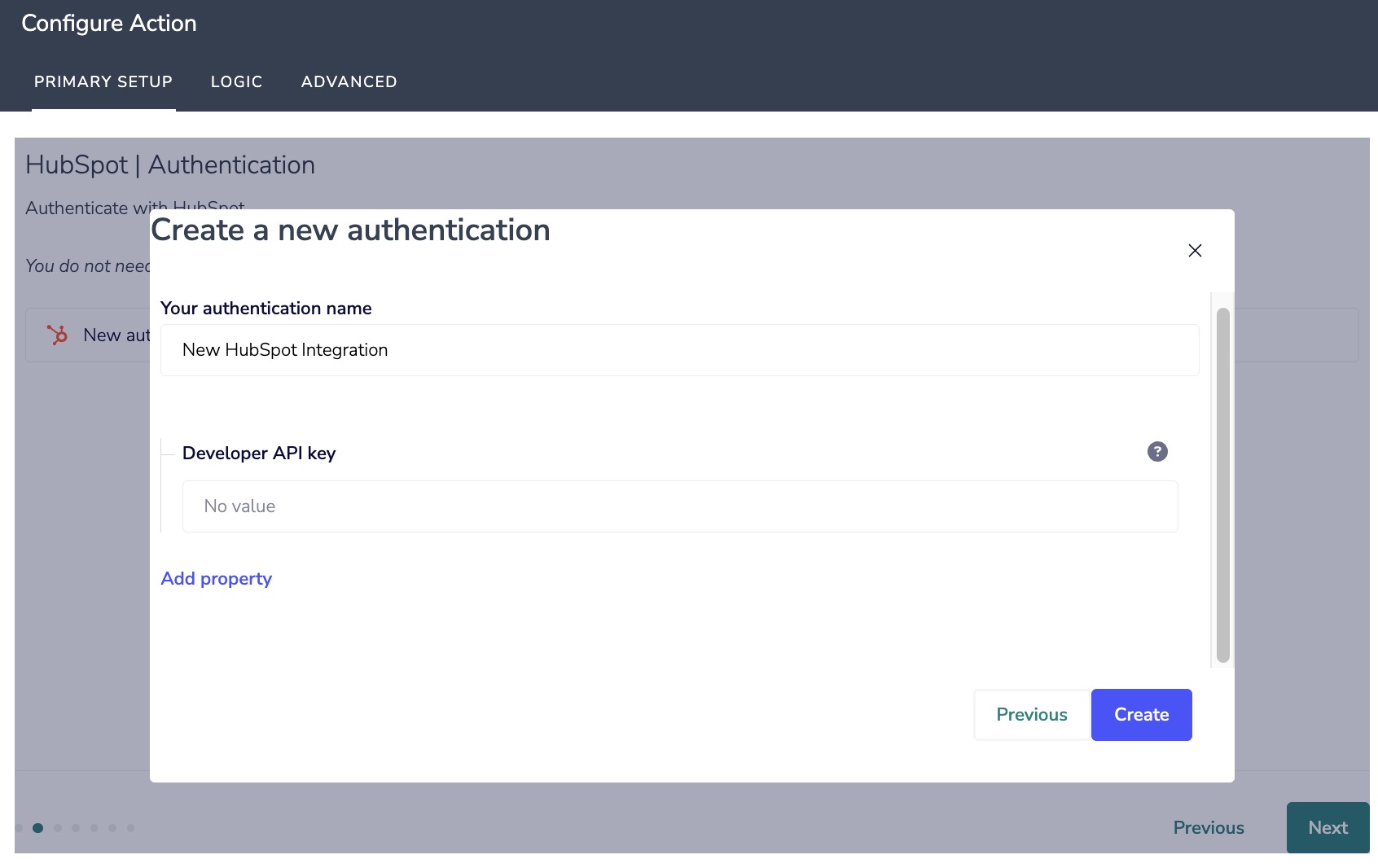Click the dialog's vertical scrollbar
Image resolution: width=1378 pixels, height=868 pixels.
[1222, 485]
